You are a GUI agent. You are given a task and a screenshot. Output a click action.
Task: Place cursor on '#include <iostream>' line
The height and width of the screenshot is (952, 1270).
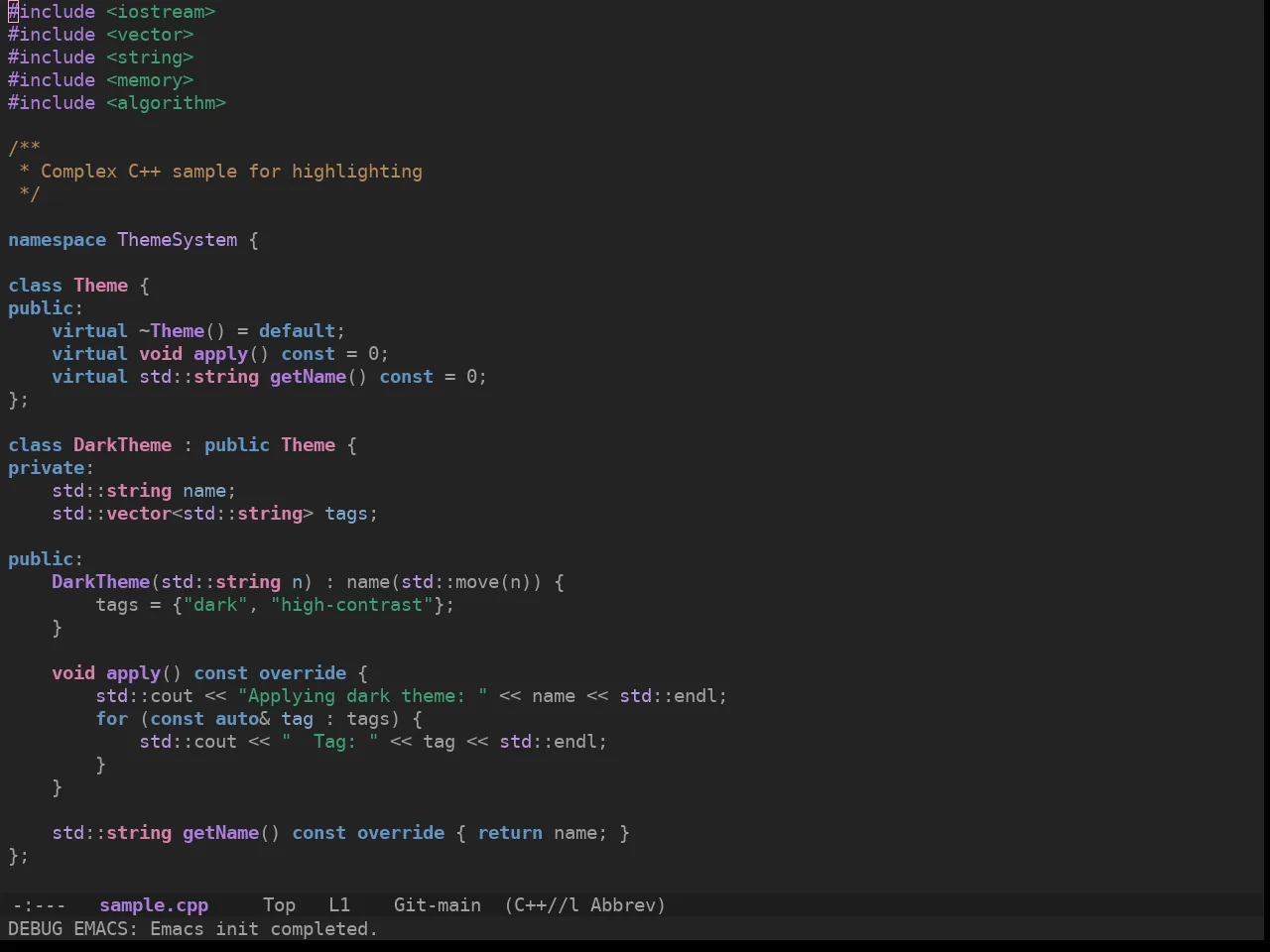(111, 12)
